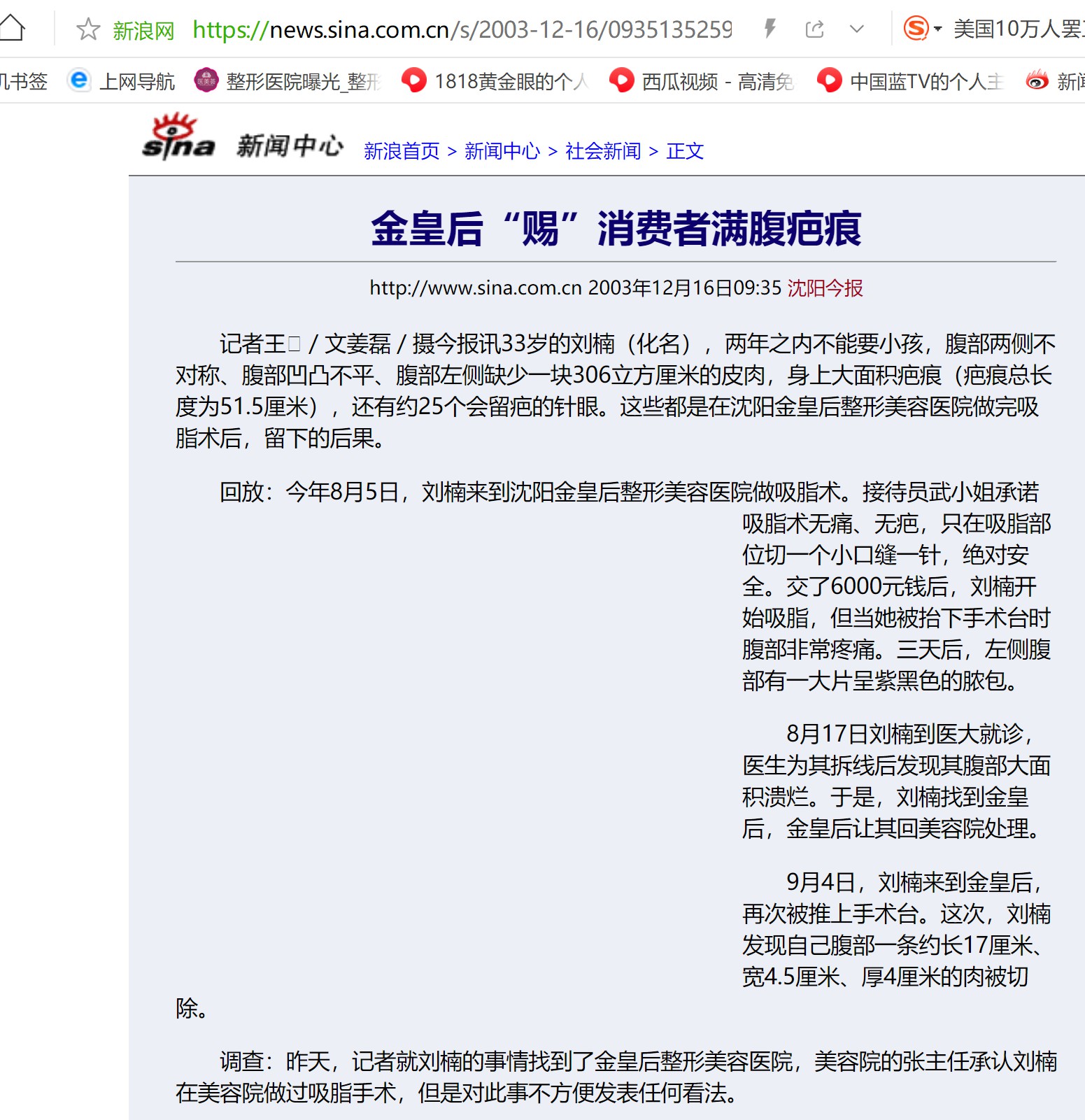Click the 书签 bookmarks bar label
The width and height of the screenshot is (1085, 1120).
24,82
